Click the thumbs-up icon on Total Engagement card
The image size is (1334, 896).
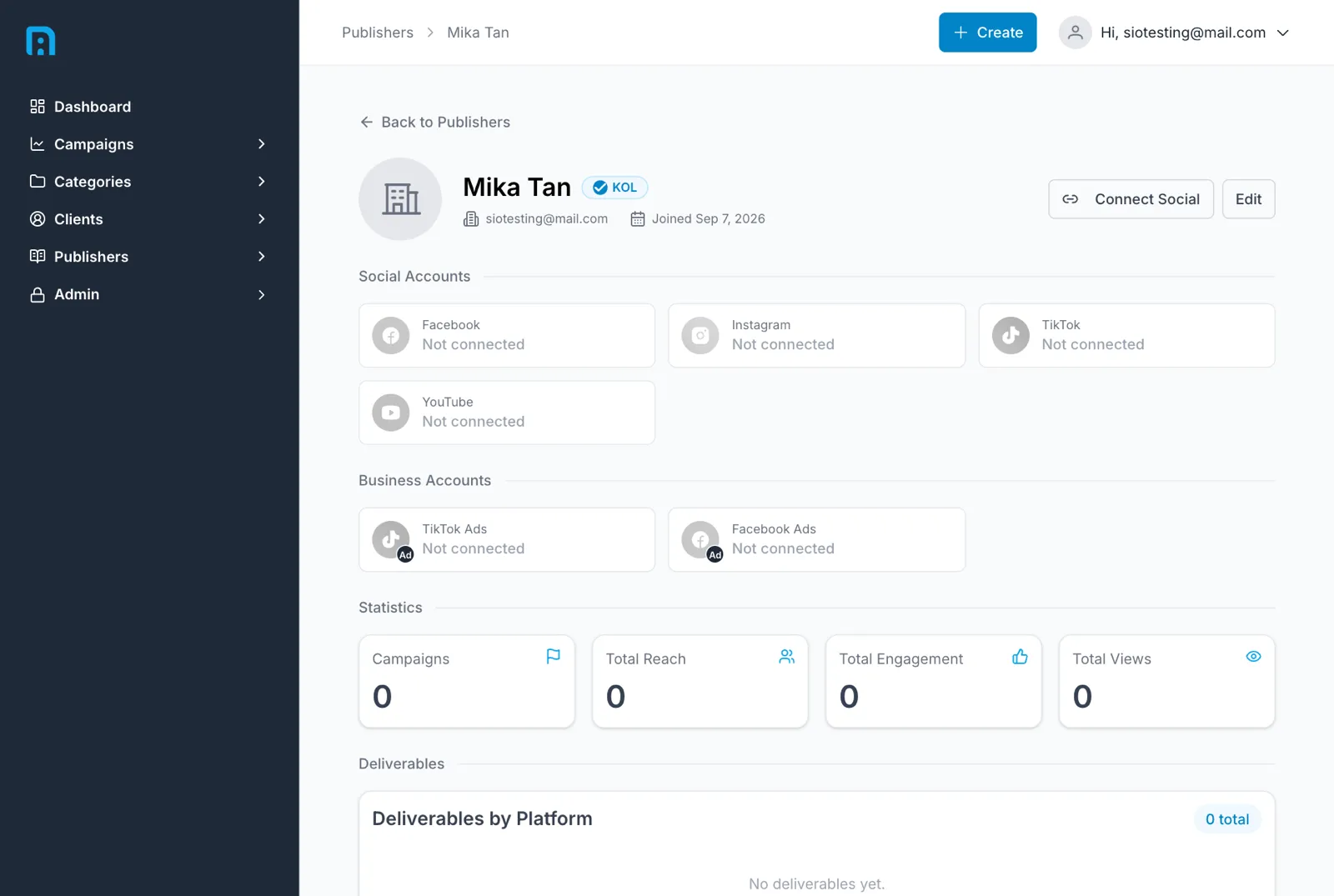pyautogui.click(x=1021, y=657)
